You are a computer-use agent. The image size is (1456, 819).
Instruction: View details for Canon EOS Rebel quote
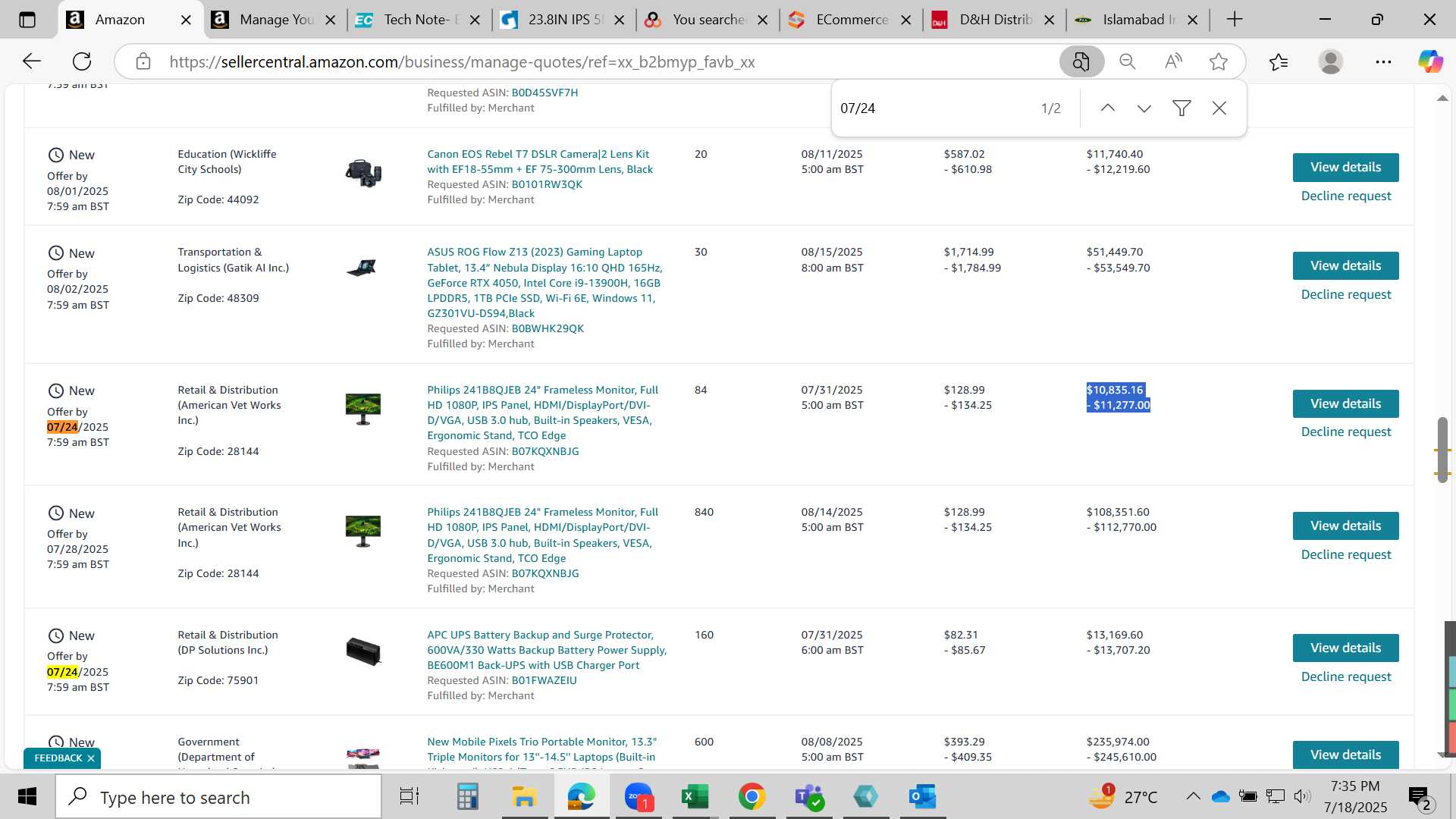pos(1345,168)
